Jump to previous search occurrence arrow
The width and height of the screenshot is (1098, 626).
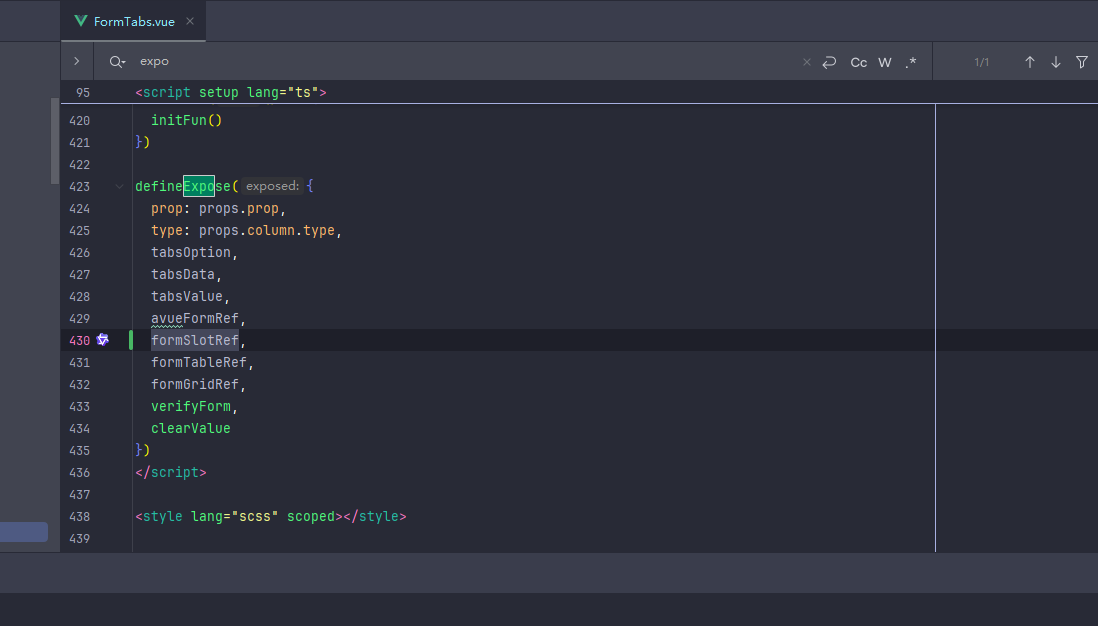coord(1029,62)
